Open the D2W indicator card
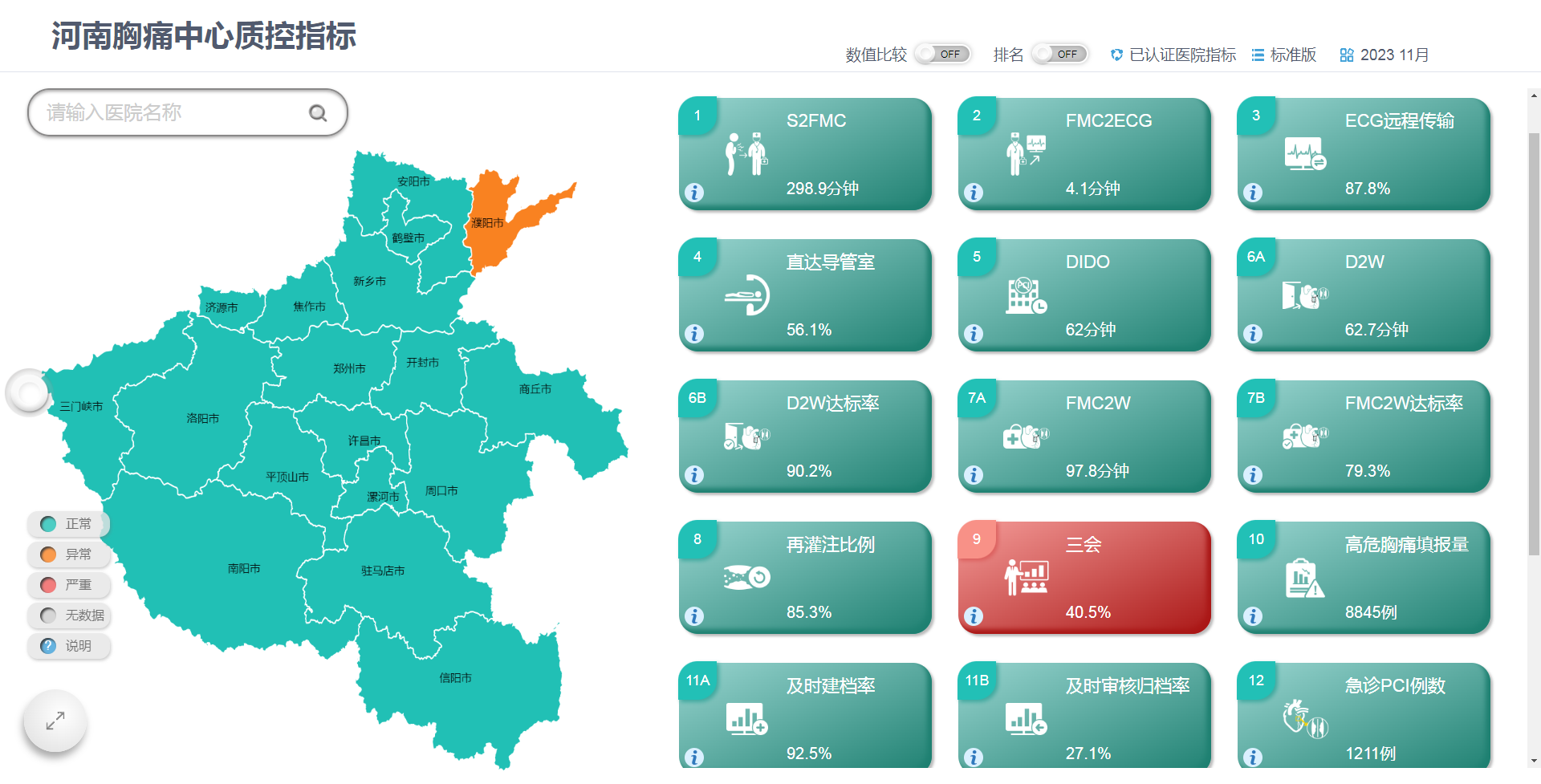This screenshot has width=1541, height=784. tap(1364, 295)
